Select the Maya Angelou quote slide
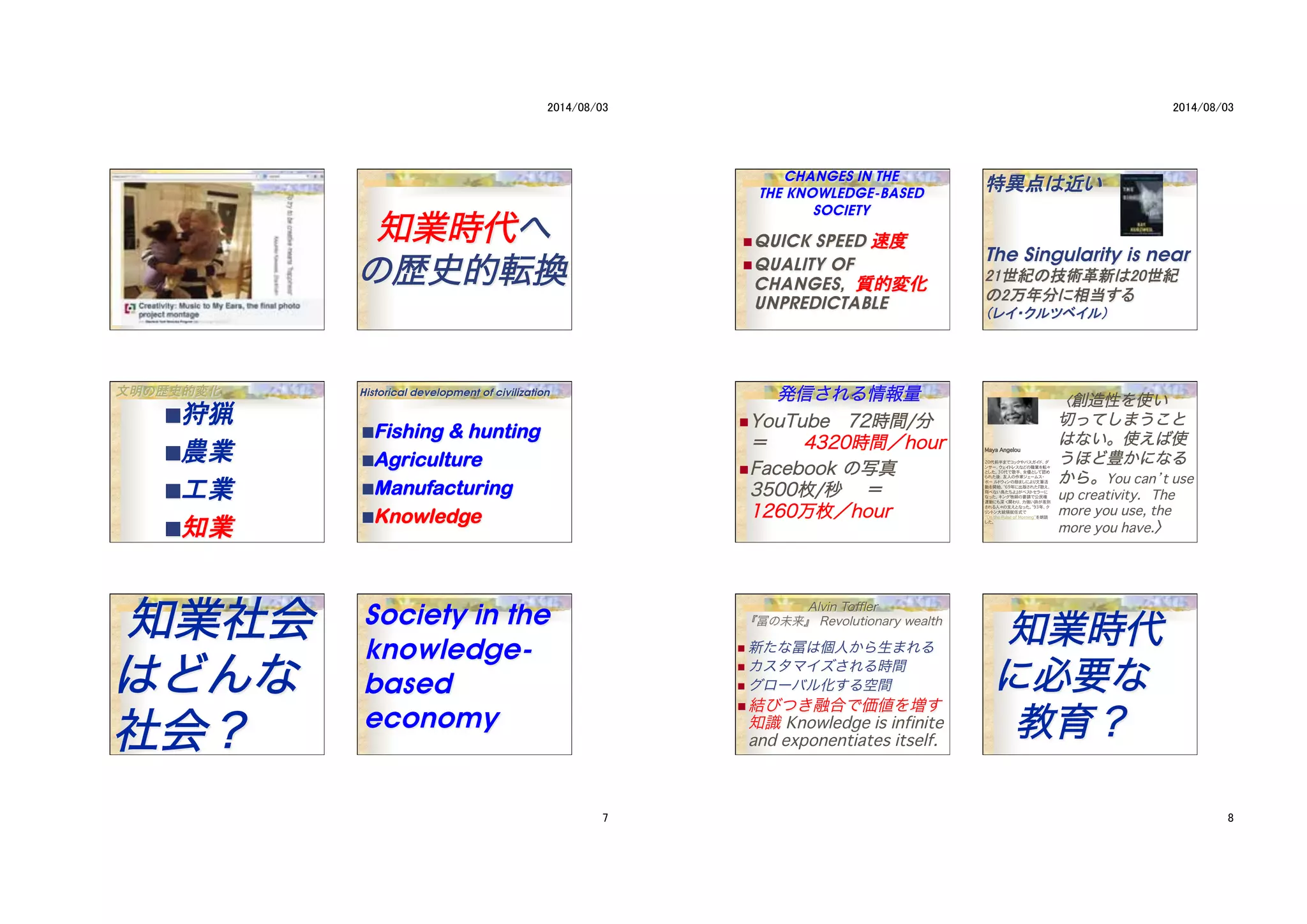 point(1089,462)
